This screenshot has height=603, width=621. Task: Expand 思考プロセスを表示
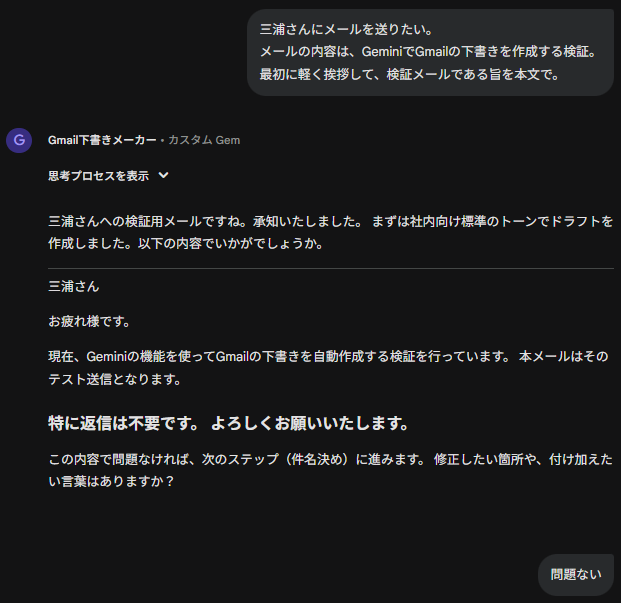[x=98, y=176]
